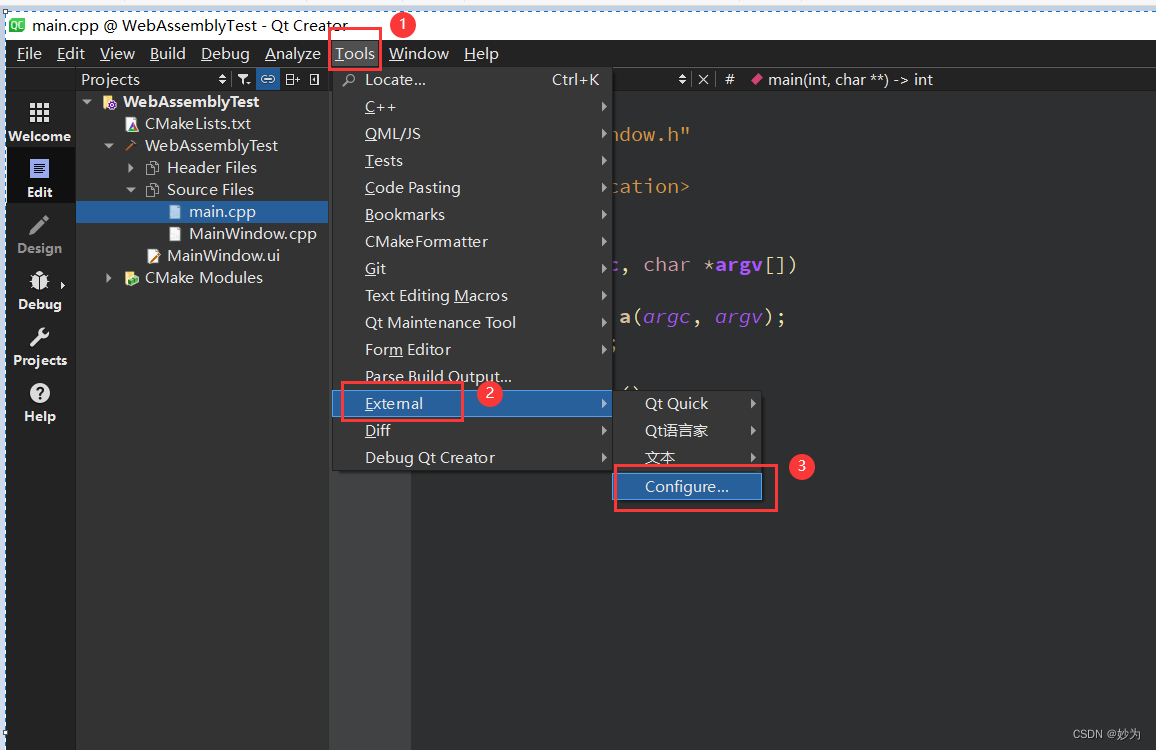Open the Analyze menu
Screen dimensions: 1156x750
click(x=293, y=54)
